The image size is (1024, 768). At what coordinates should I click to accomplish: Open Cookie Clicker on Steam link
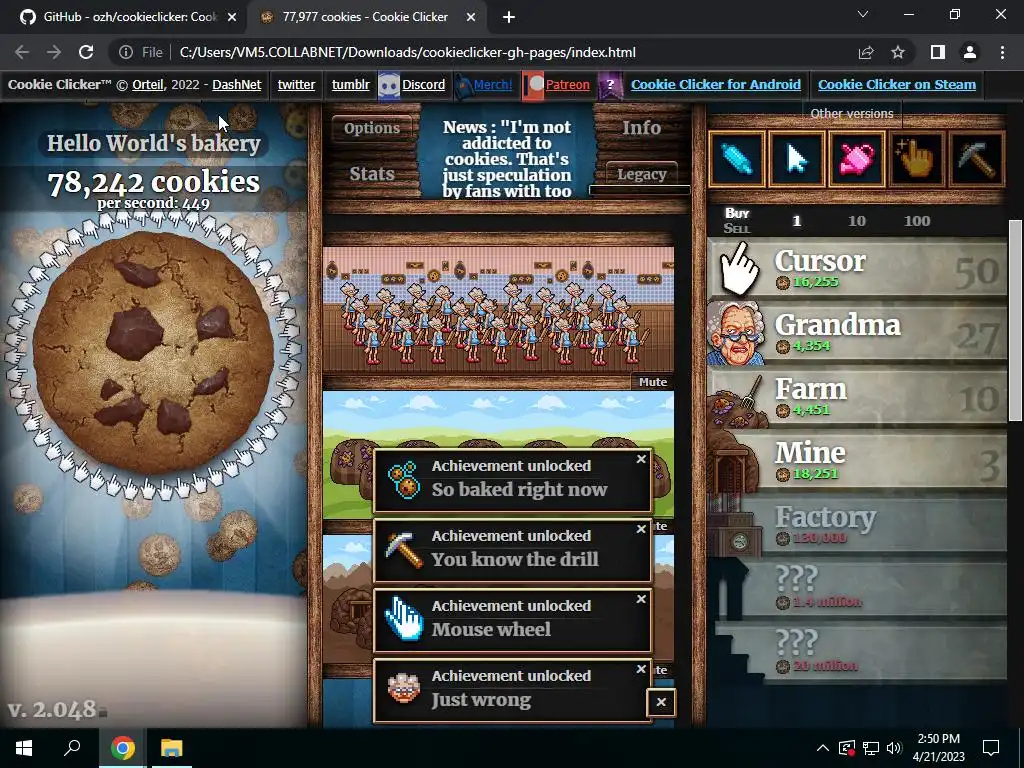897,84
